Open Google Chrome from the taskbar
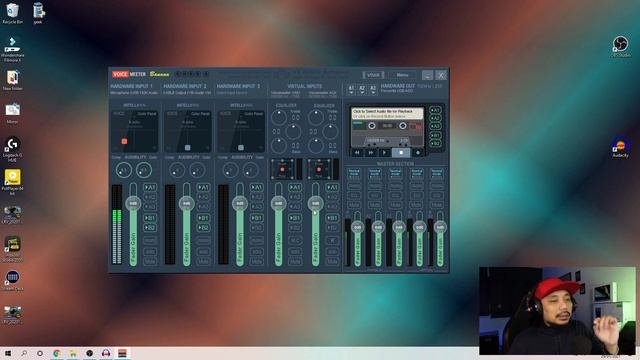The width and height of the screenshot is (640, 360). pyautogui.click(x=57, y=353)
